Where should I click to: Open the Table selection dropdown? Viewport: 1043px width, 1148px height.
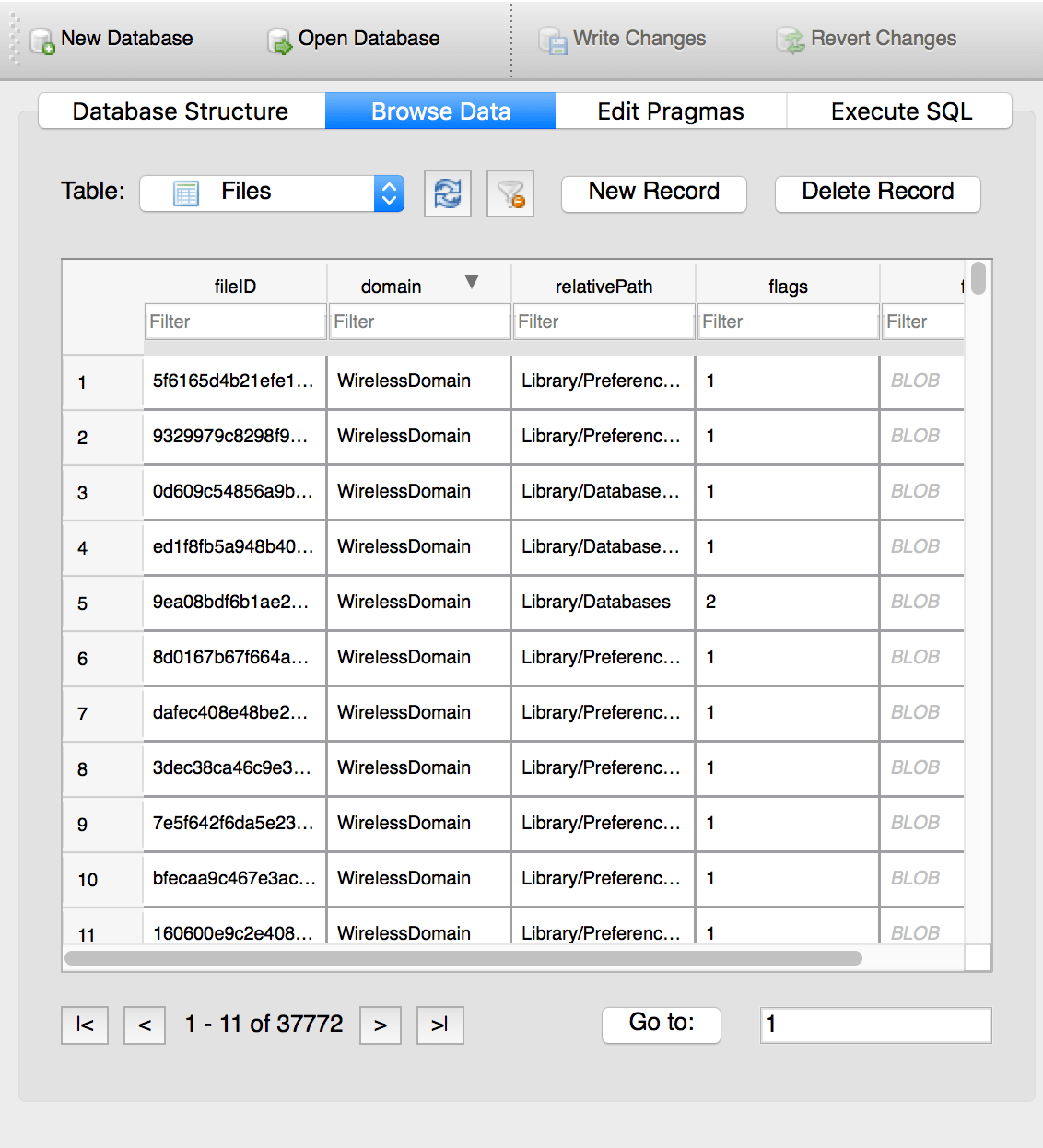[388, 193]
